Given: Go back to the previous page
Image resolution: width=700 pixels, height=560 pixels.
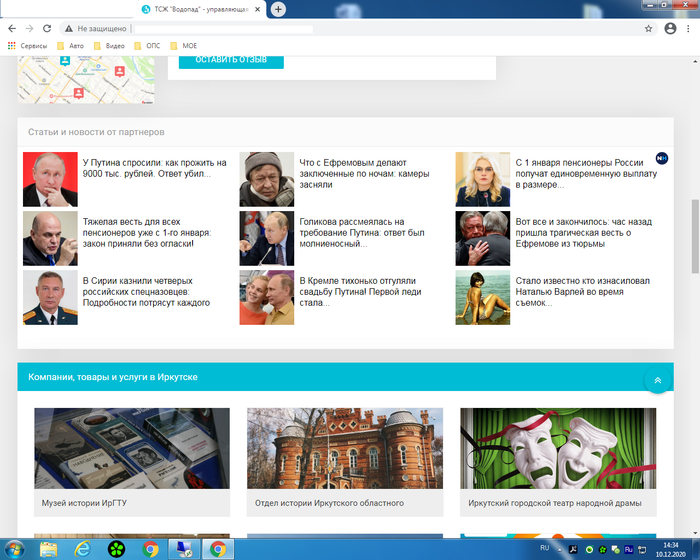Looking at the screenshot, I should [12, 29].
